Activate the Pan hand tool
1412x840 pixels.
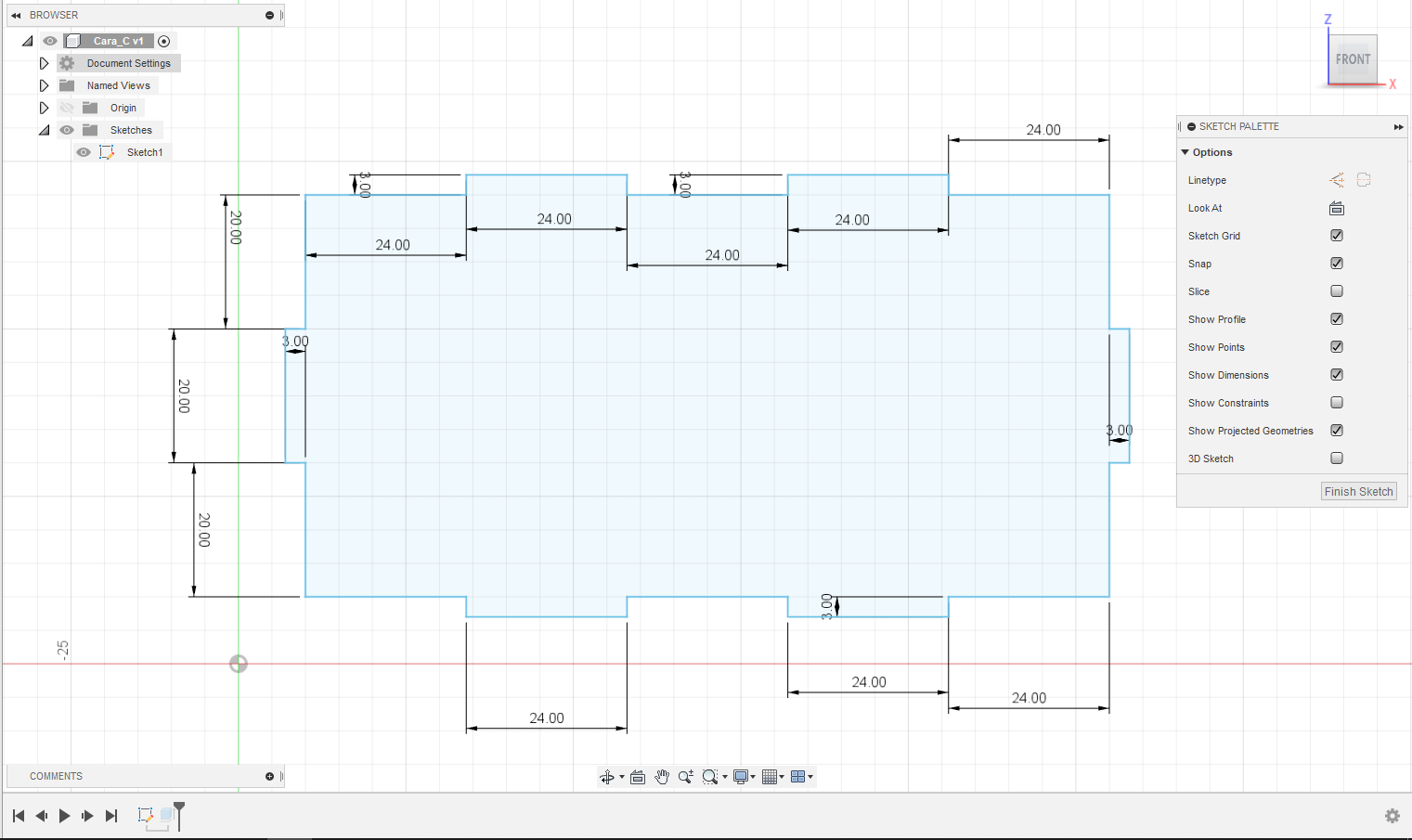pyautogui.click(x=662, y=777)
